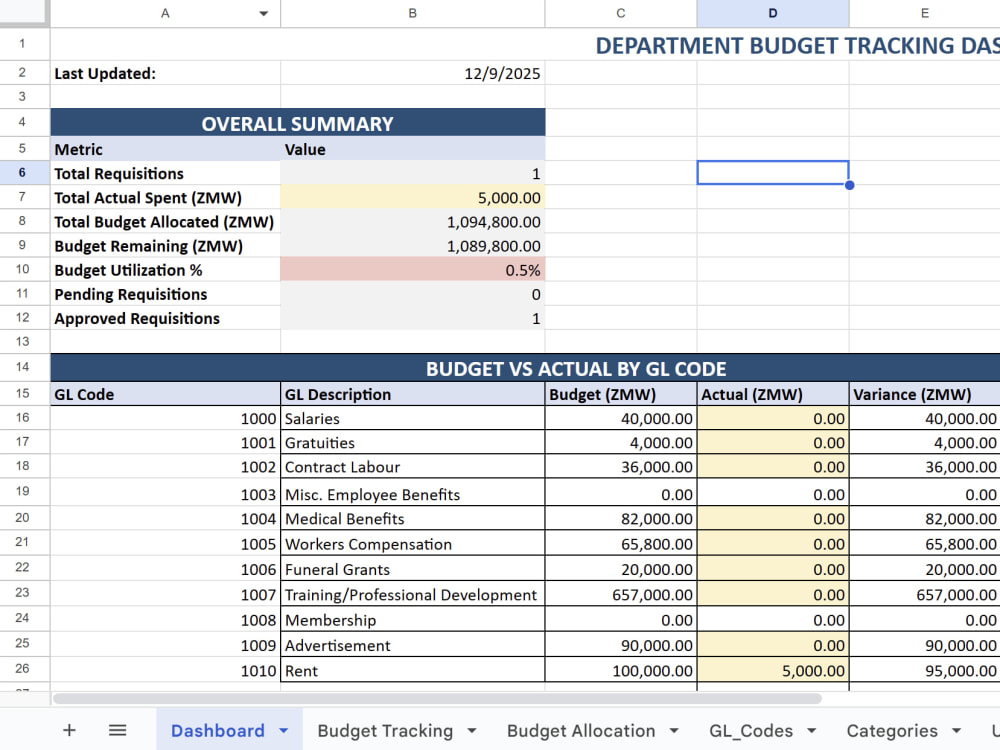The height and width of the screenshot is (750, 1000).
Task: Open the all sheets list icon
Action: (x=117, y=730)
